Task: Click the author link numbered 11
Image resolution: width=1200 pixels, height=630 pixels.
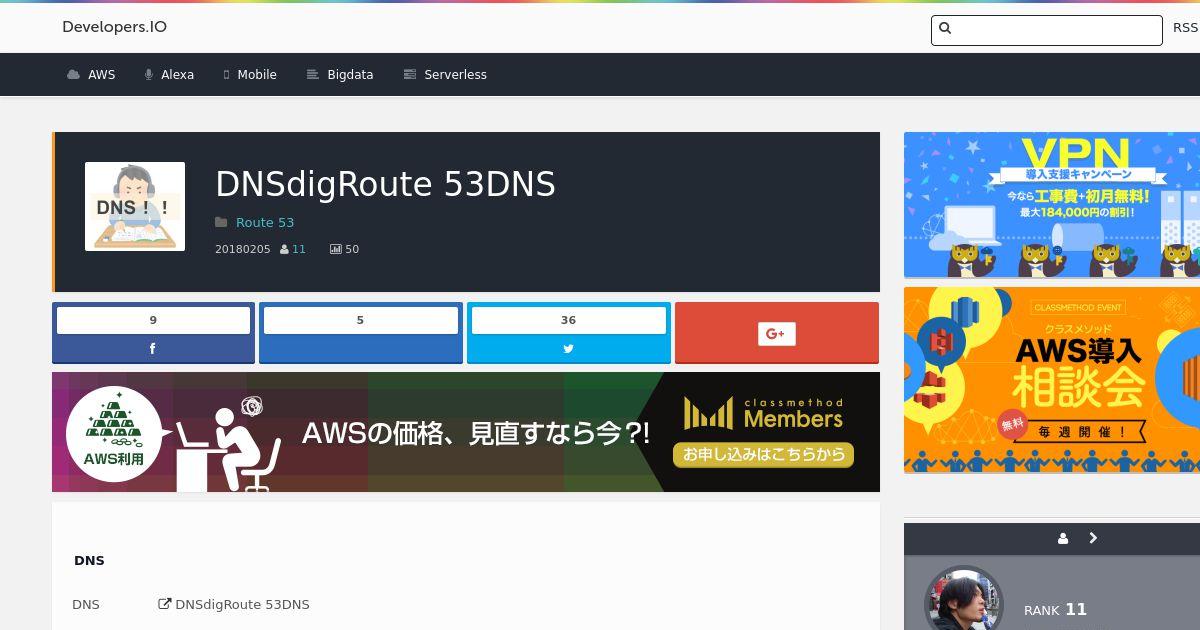Action: coord(299,249)
